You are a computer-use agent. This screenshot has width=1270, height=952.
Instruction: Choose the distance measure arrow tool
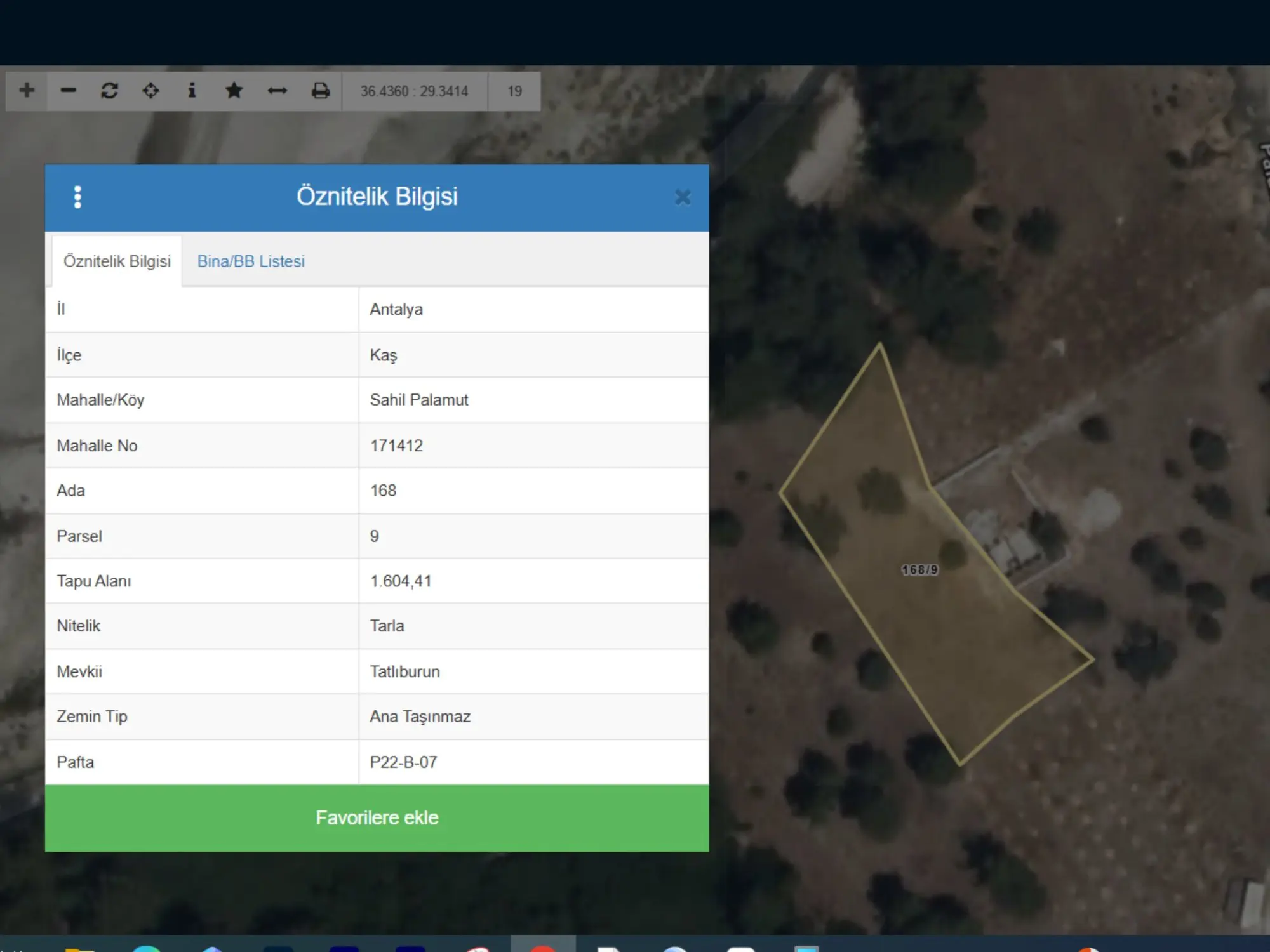click(x=277, y=91)
